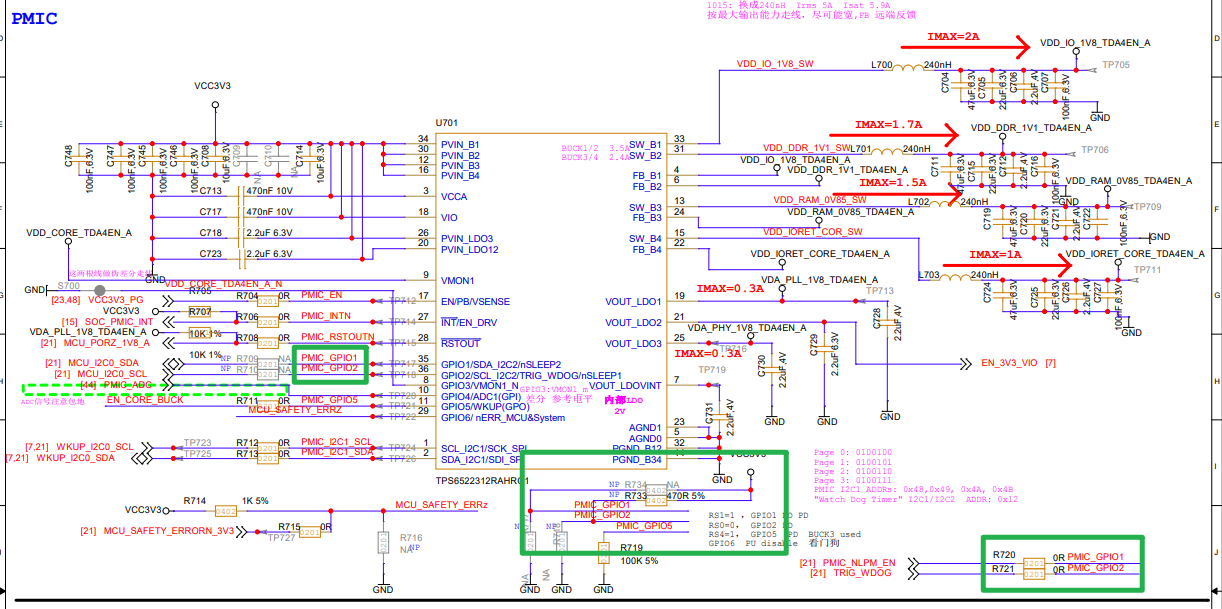The image size is (1222, 609).
Task: Click the MCU_I2C0_SDA net label
Action: point(102,363)
